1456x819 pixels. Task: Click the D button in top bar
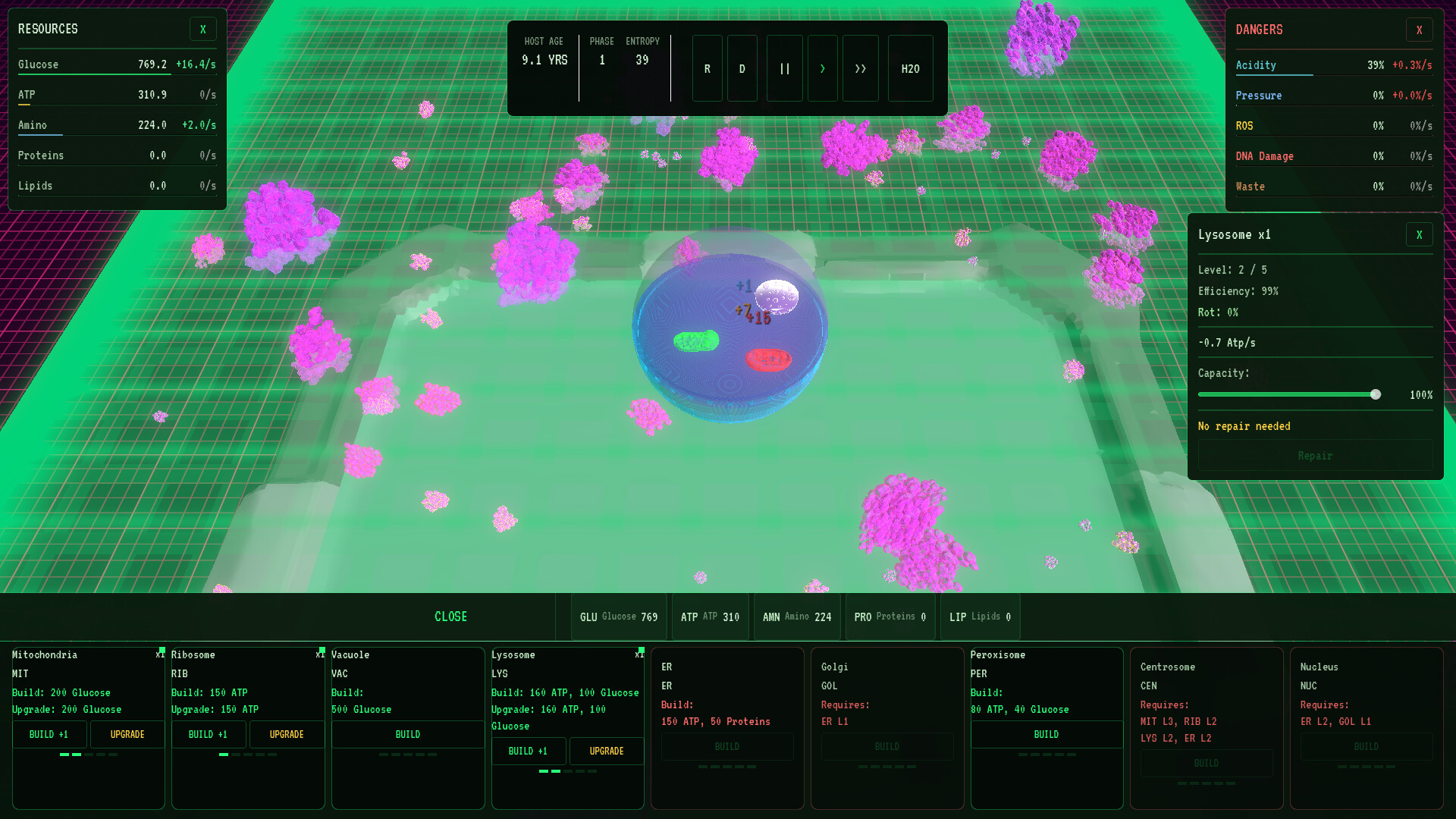pos(742,68)
